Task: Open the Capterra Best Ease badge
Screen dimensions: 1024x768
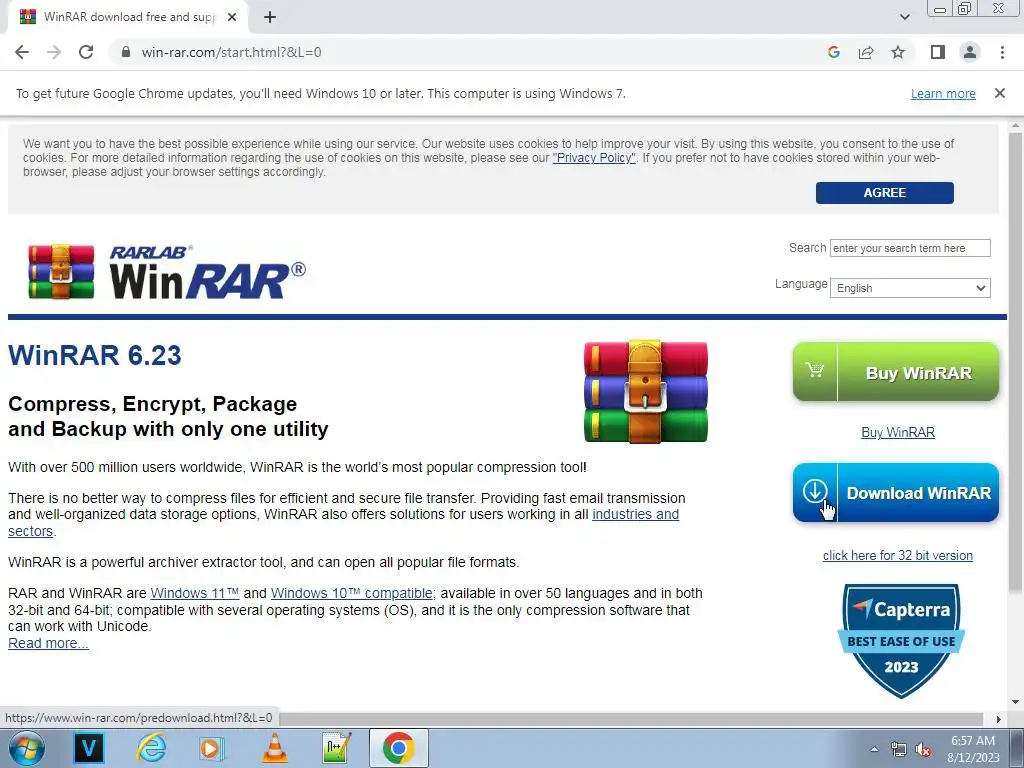Action: 901,641
